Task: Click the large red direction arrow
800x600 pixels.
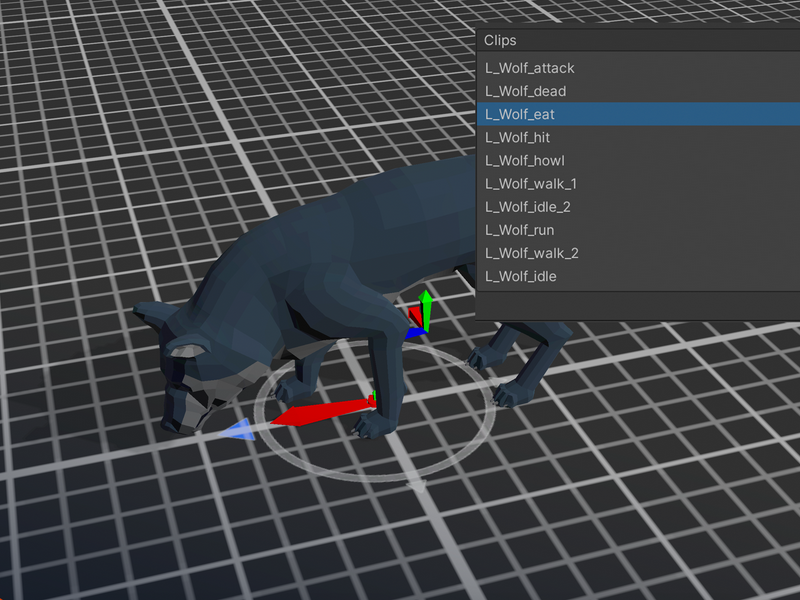Action: click(321, 412)
